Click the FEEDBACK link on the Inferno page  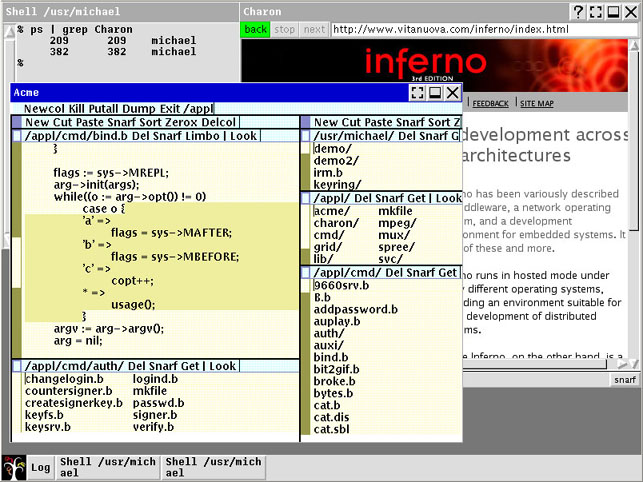coord(490,103)
